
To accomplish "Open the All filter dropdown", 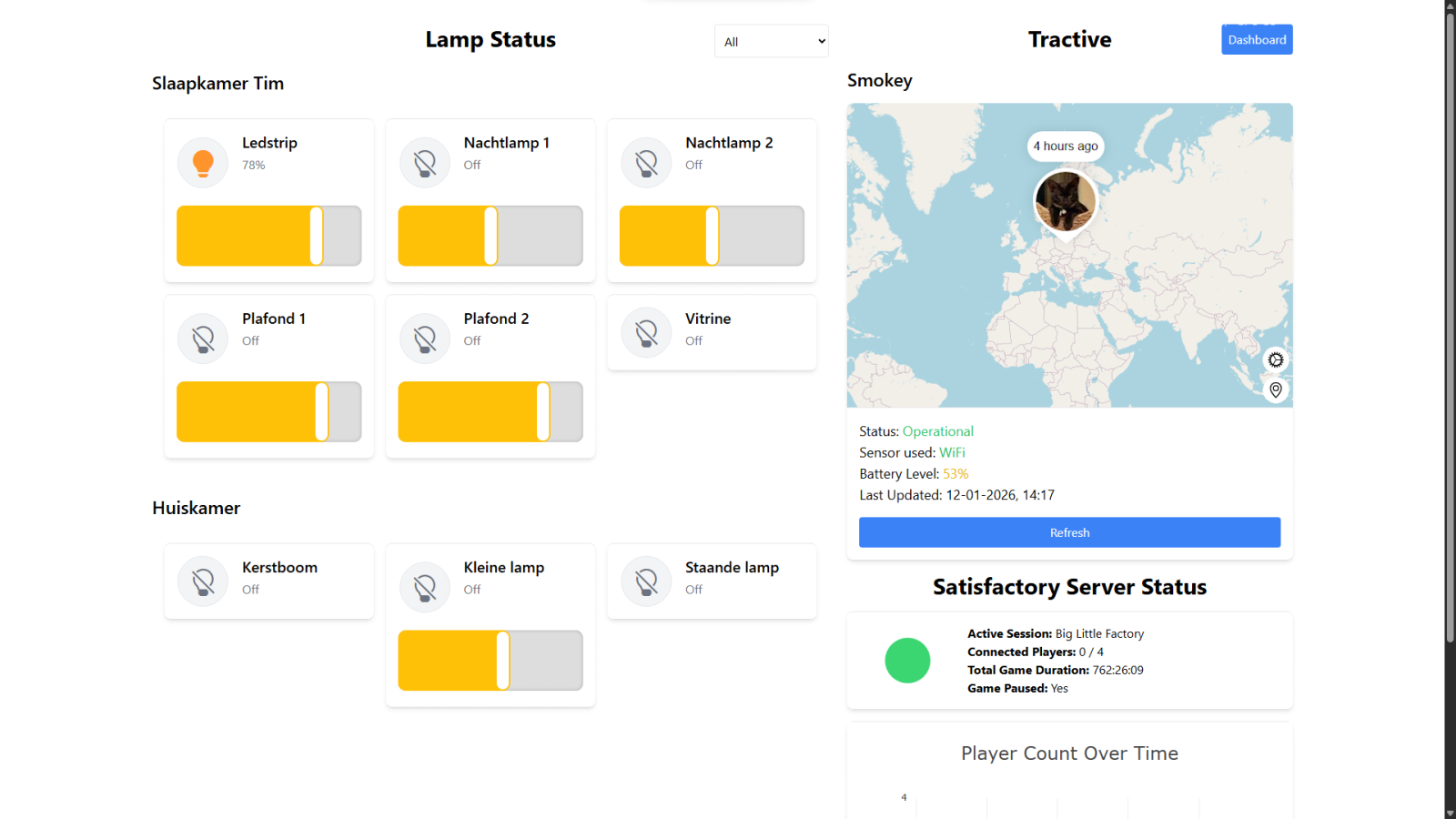I will tap(771, 41).
